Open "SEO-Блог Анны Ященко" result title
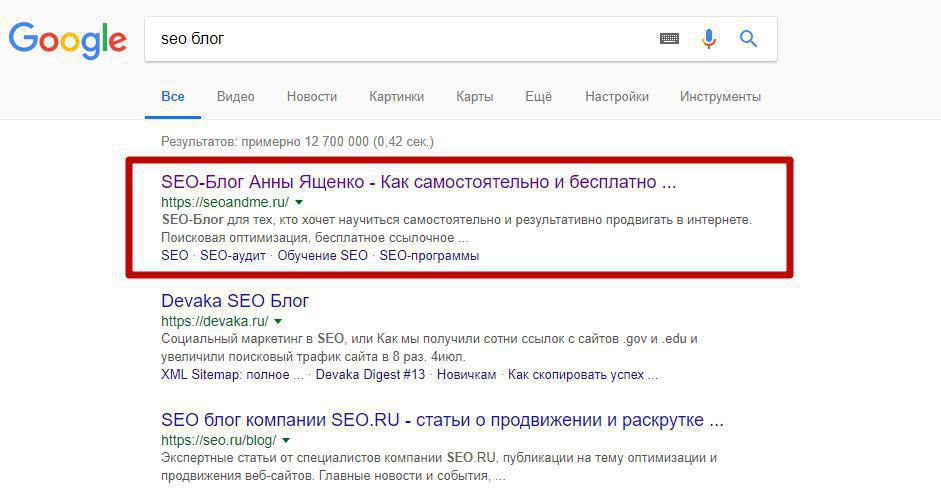Image resolution: width=941 pixels, height=503 pixels. [x=418, y=182]
